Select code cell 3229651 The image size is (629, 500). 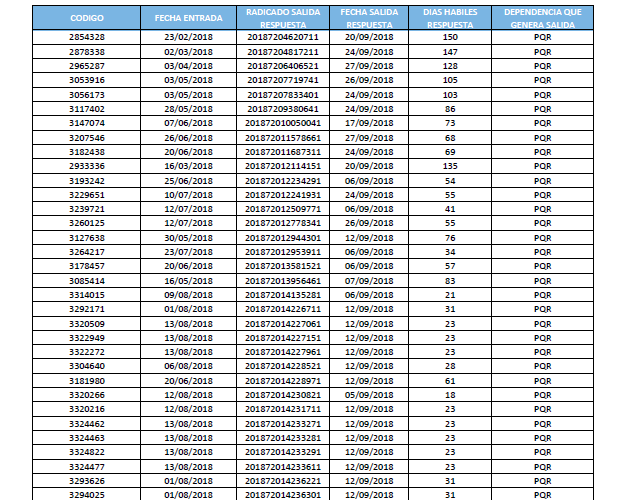[87, 195]
